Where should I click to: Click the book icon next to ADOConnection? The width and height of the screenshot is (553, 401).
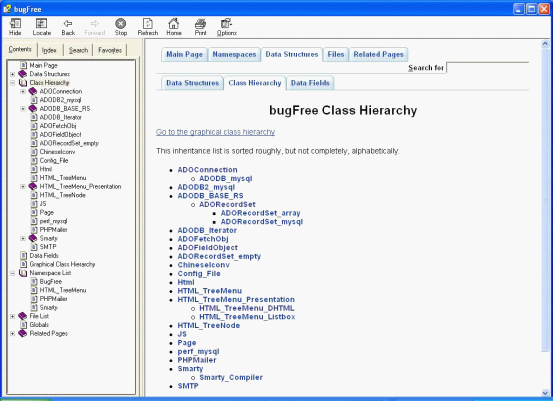33,91
